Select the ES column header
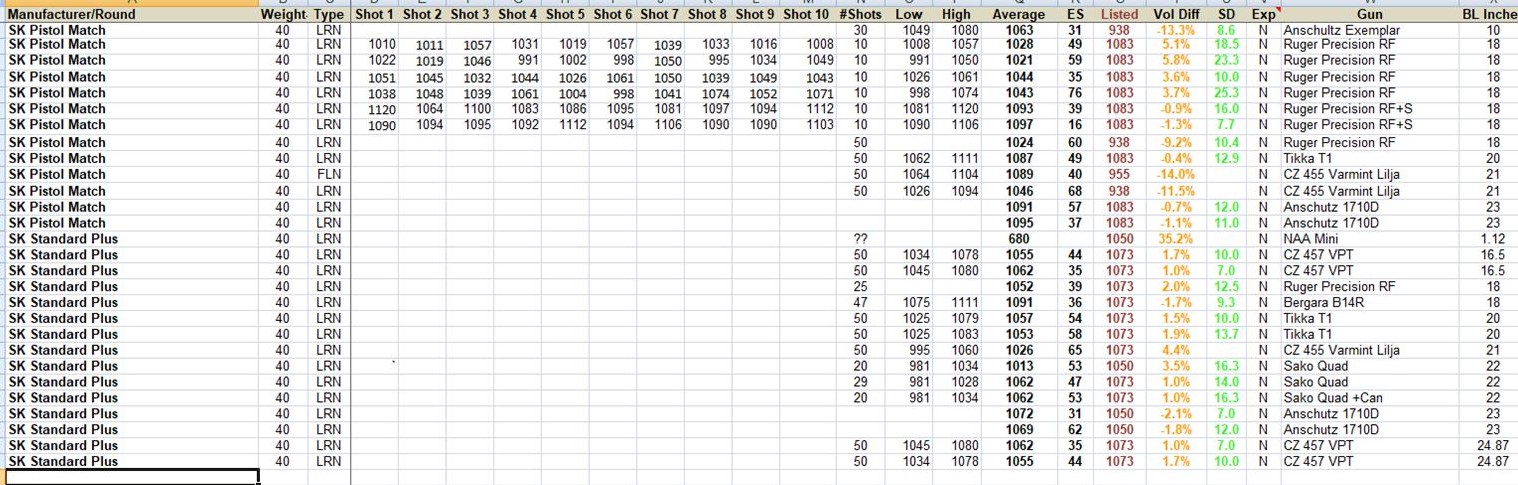The image size is (1518, 485). pyautogui.click(x=1075, y=15)
